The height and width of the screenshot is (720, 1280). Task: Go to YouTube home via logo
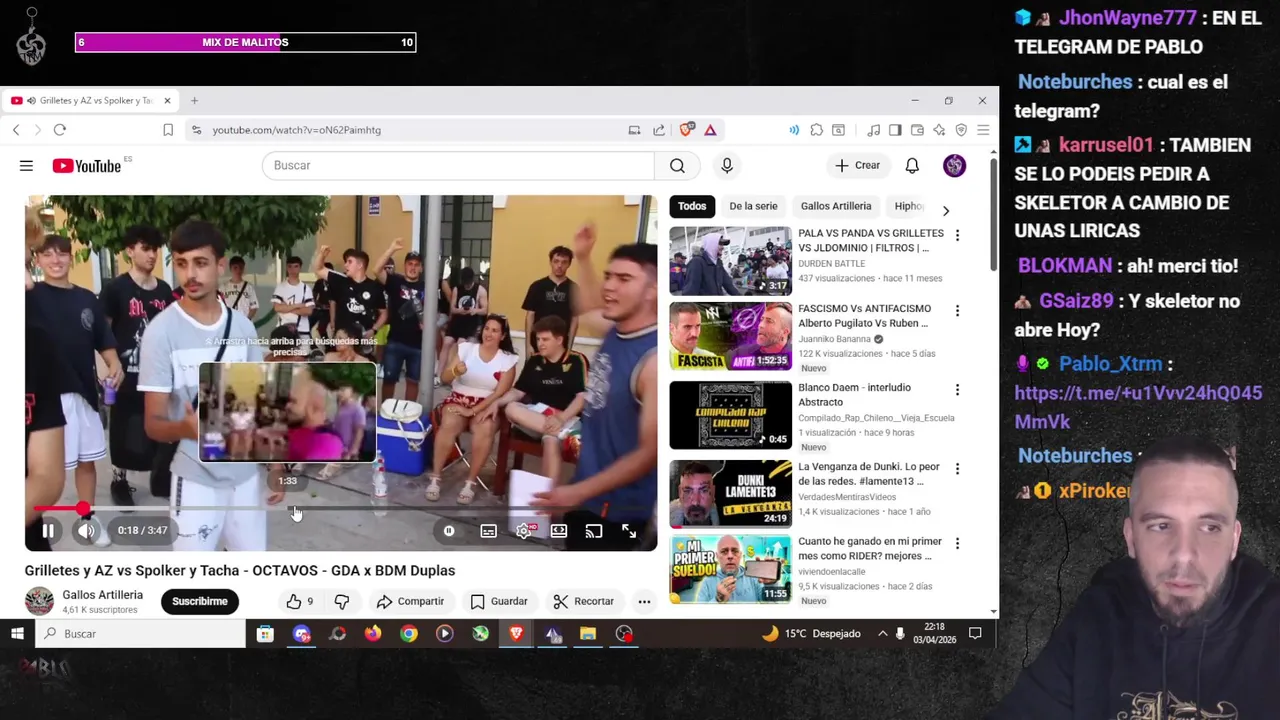pos(87,166)
